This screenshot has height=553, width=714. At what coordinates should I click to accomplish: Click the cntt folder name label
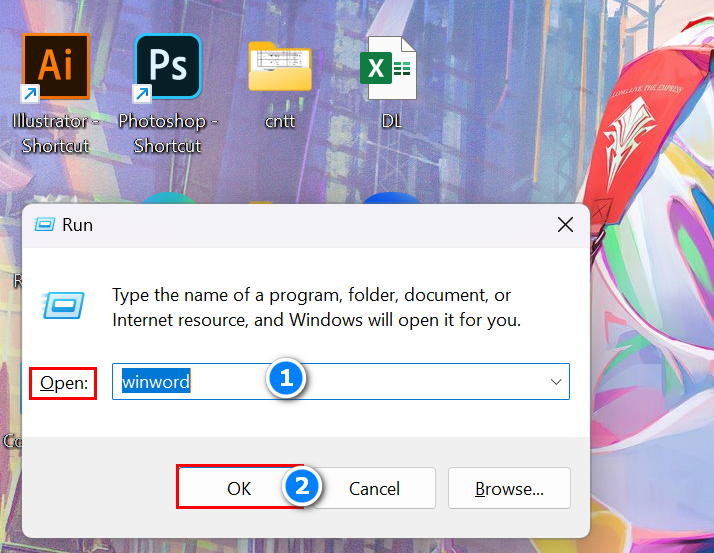[x=280, y=121]
